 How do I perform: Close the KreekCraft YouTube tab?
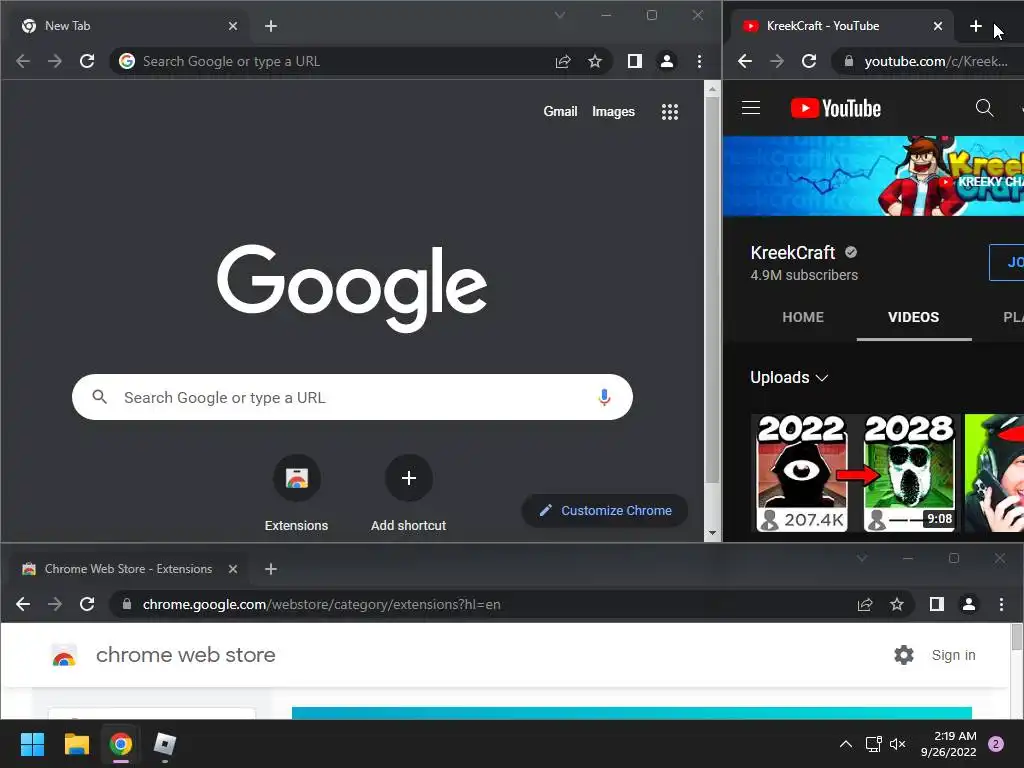(938, 26)
